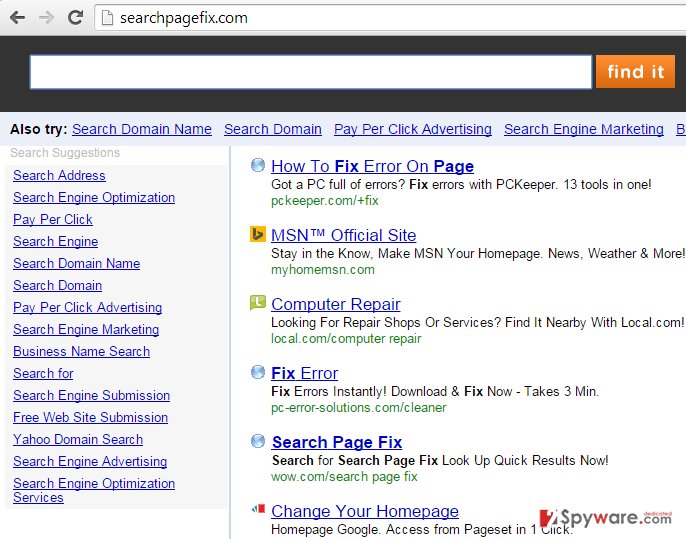Open Fix Error result title

[x=304, y=373]
